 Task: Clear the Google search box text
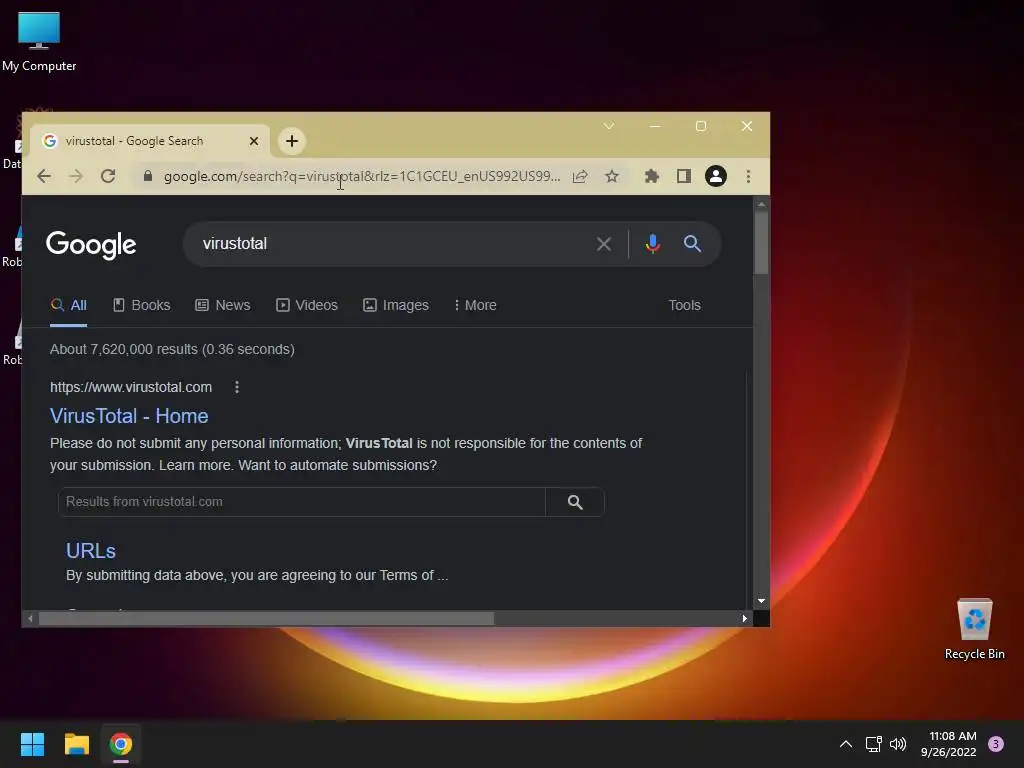[604, 244]
